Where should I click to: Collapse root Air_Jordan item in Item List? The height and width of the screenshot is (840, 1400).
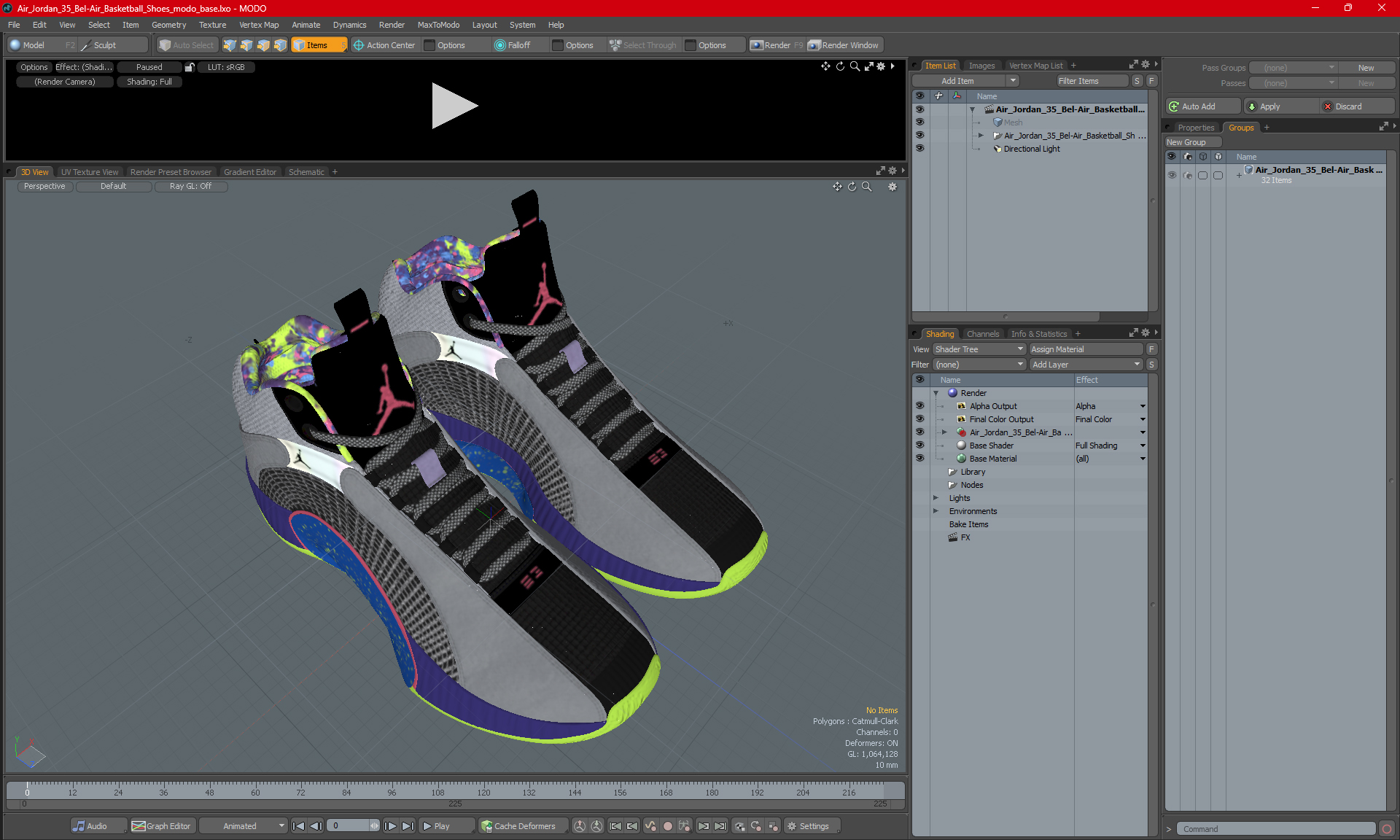pyautogui.click(x=972, y=109)
